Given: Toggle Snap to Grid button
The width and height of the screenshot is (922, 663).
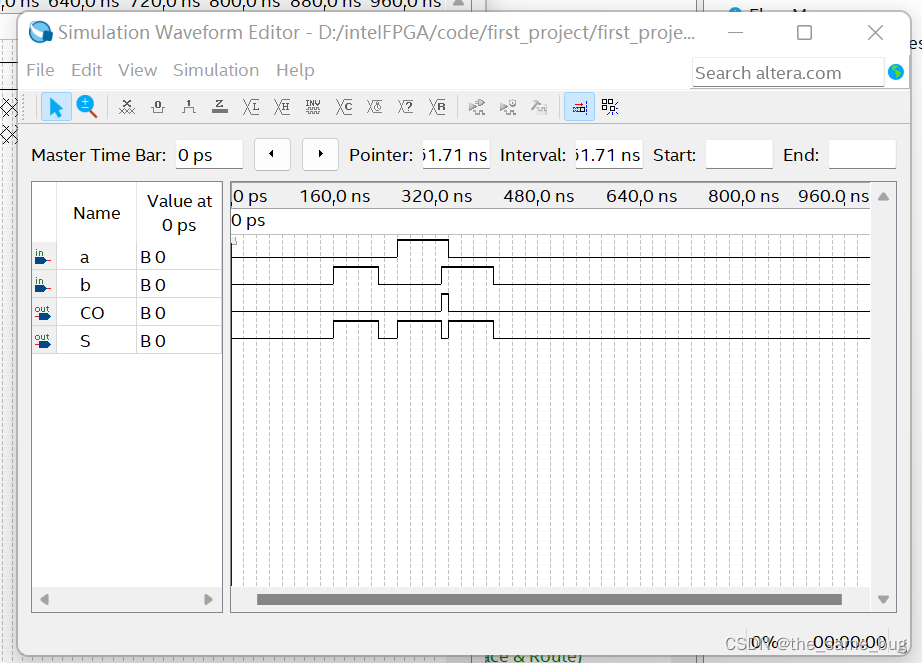Looking at the screenshot, I should 610,107.
